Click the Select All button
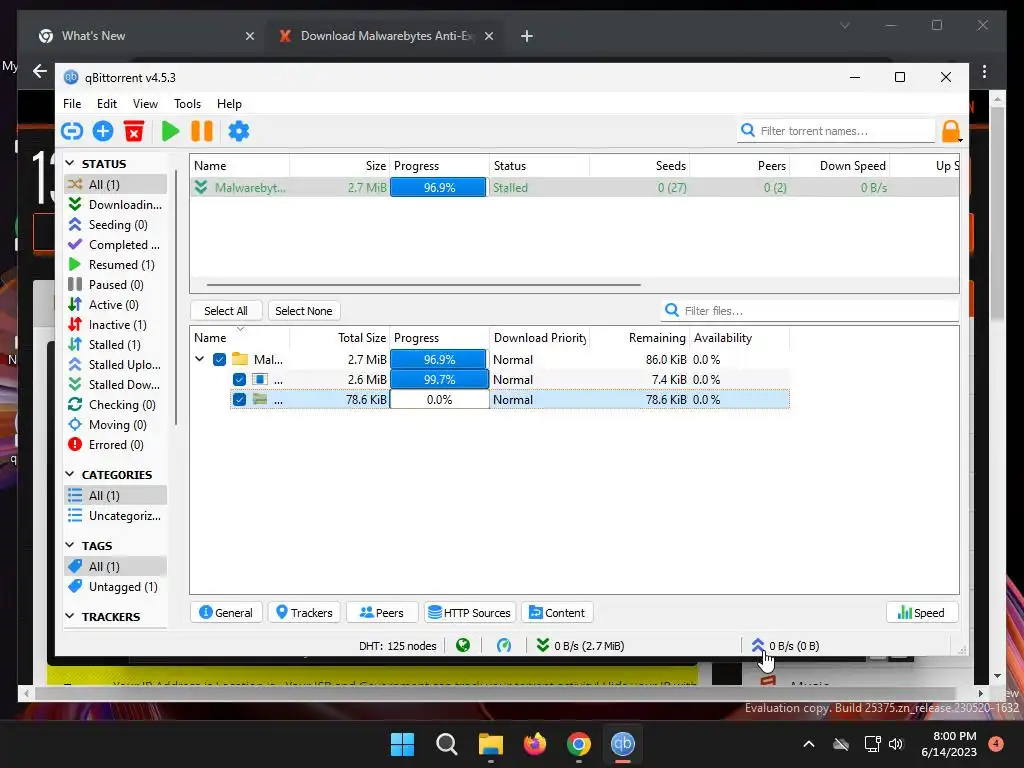Image resolution: width=1024 pixels, height=768 pixels. [x=225, y=311]
